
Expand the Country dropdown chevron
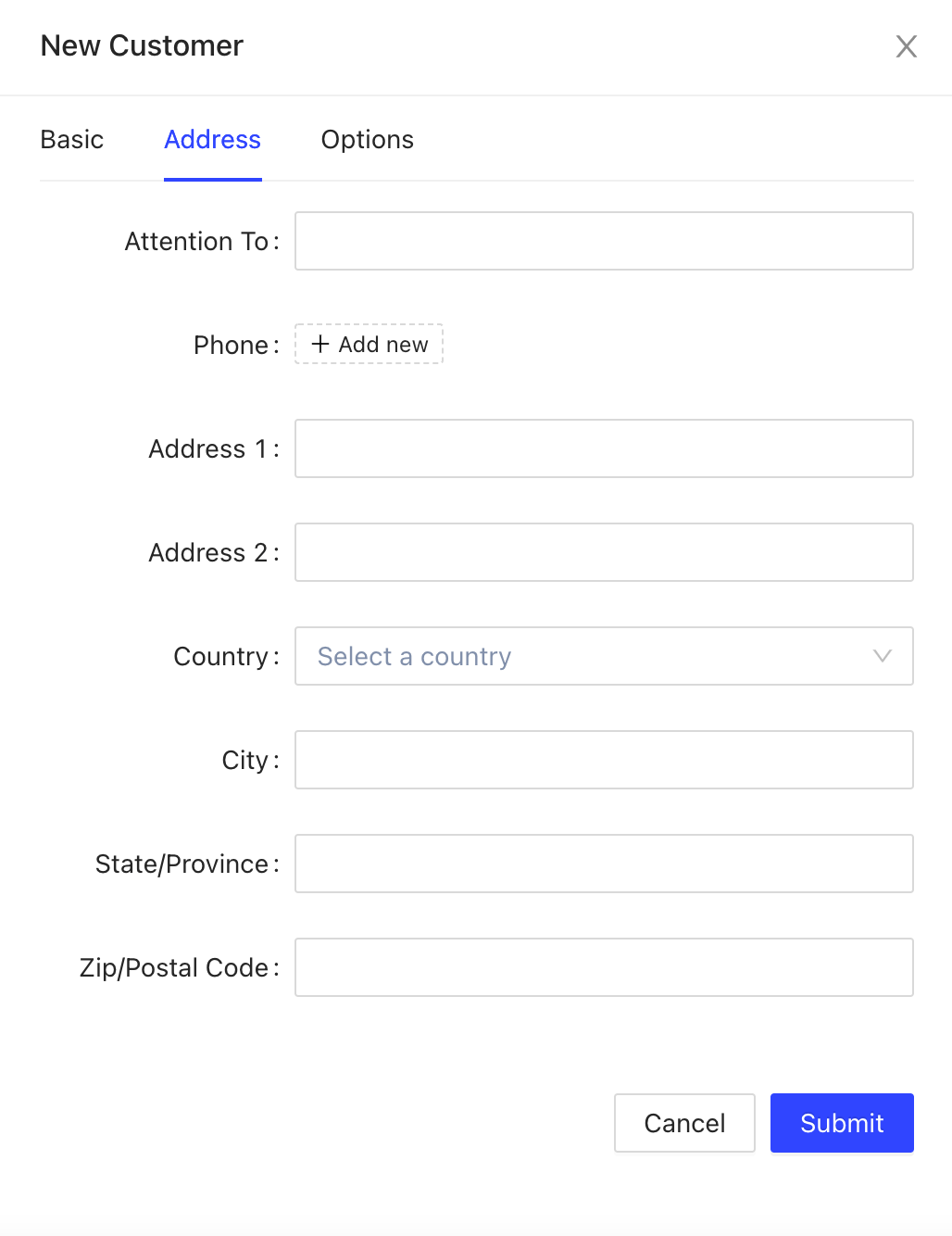(x=882, y=656)
